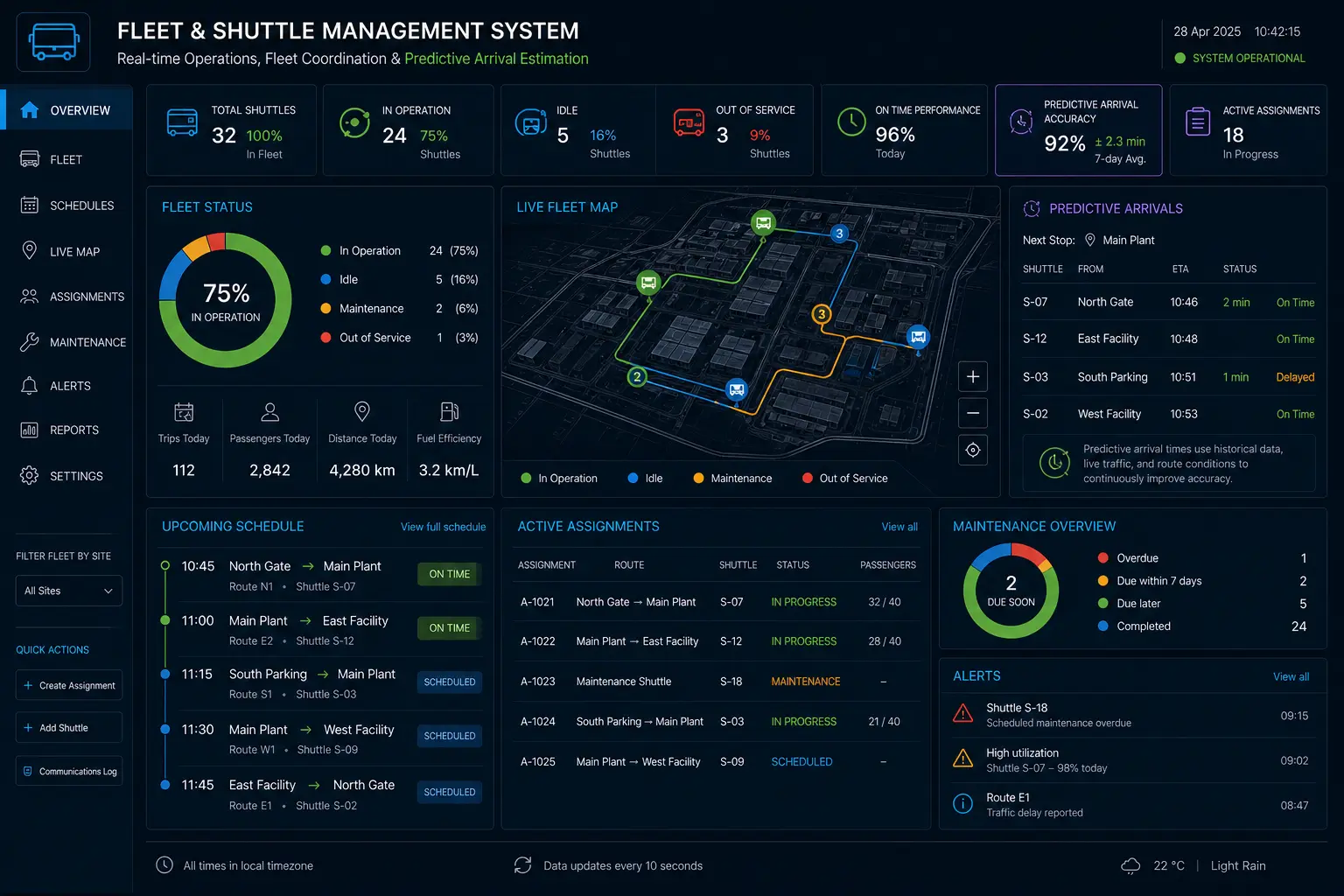Click the Idle shuttle icon
1344x896 pixels.
pyautogui.click(x=530, y=122)
